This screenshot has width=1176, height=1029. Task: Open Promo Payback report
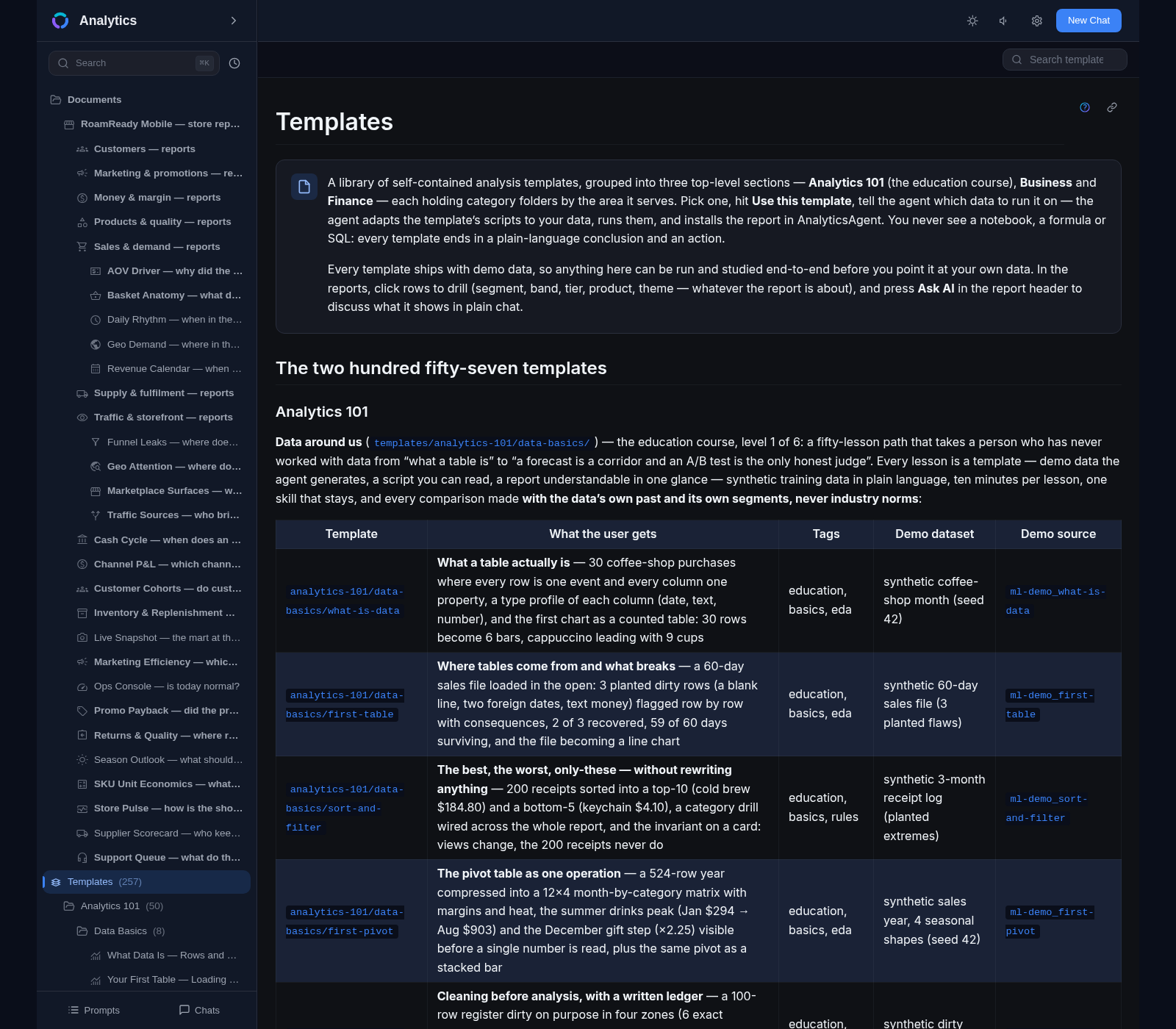160,711
